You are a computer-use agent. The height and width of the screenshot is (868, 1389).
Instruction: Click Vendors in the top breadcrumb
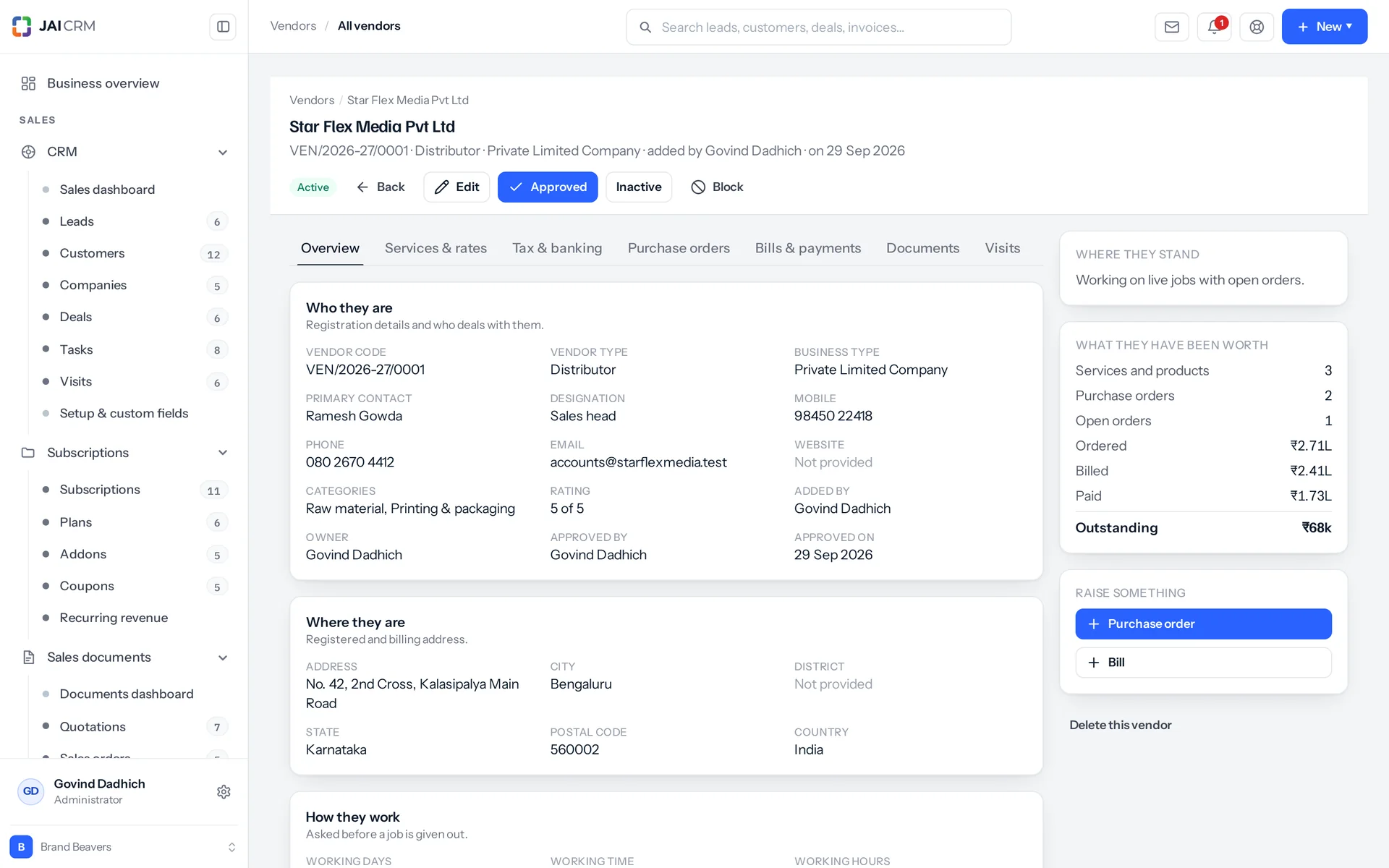[x=293, y=26]
